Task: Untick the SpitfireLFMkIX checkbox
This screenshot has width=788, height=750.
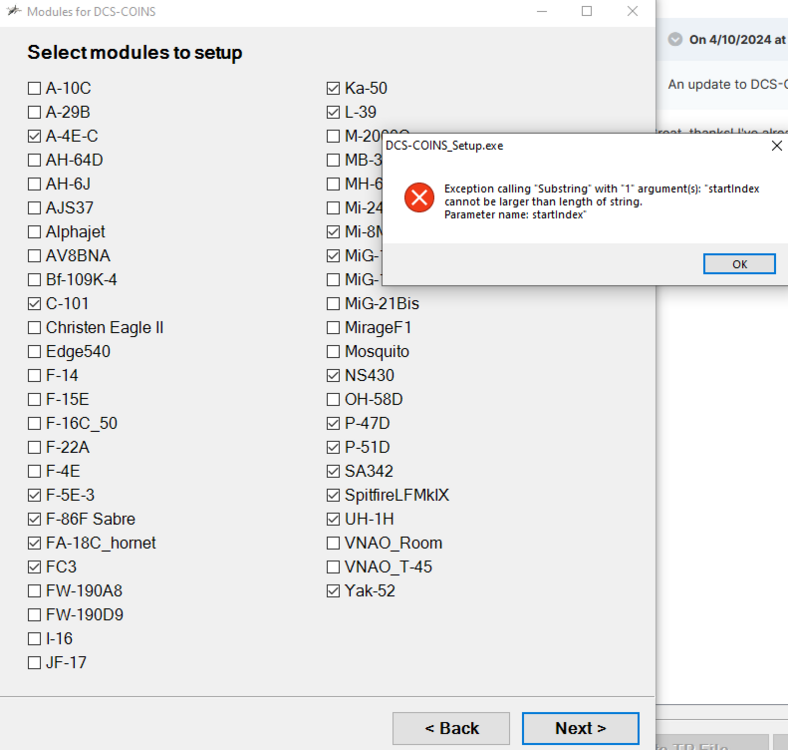Action: (334, 496)
